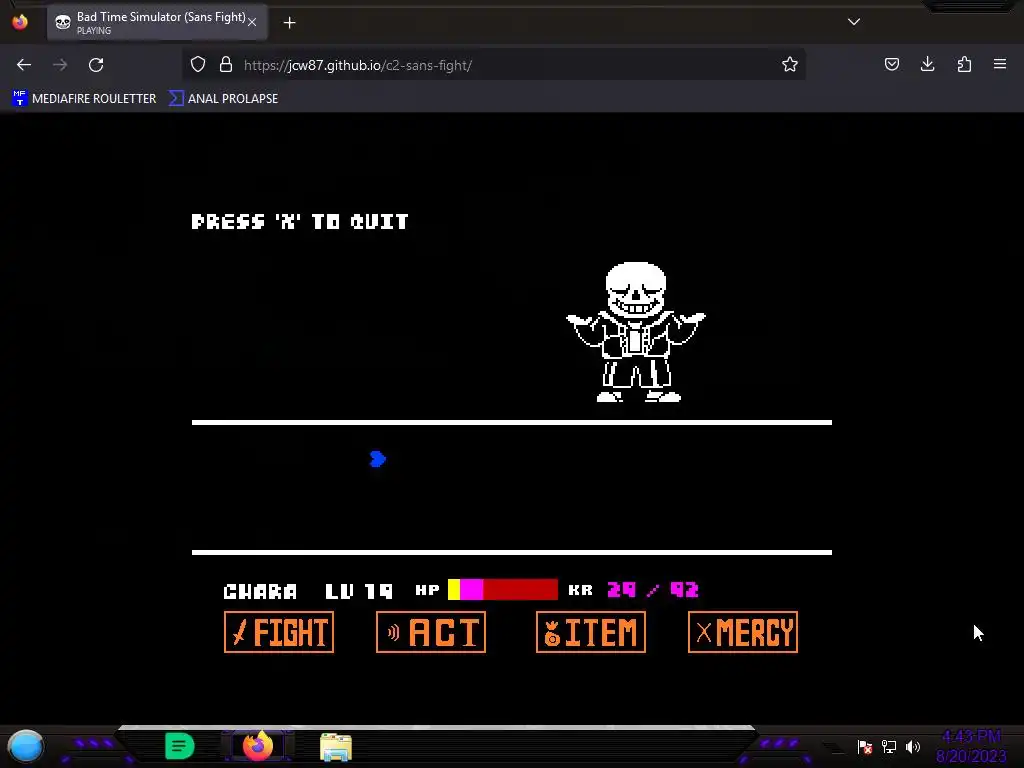Open the Firefox downloads panel
Screen dimensions: 1024x768
927,64
